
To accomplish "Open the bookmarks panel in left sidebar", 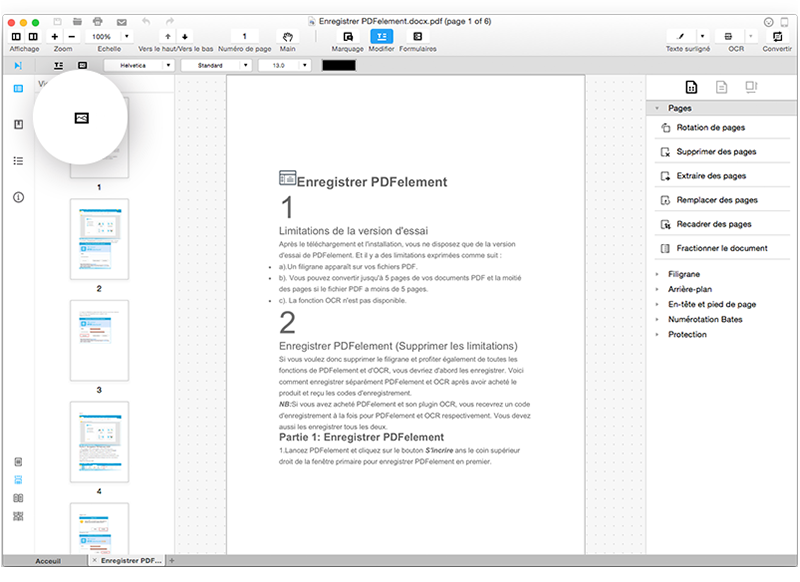I will [x=17, y=123].
